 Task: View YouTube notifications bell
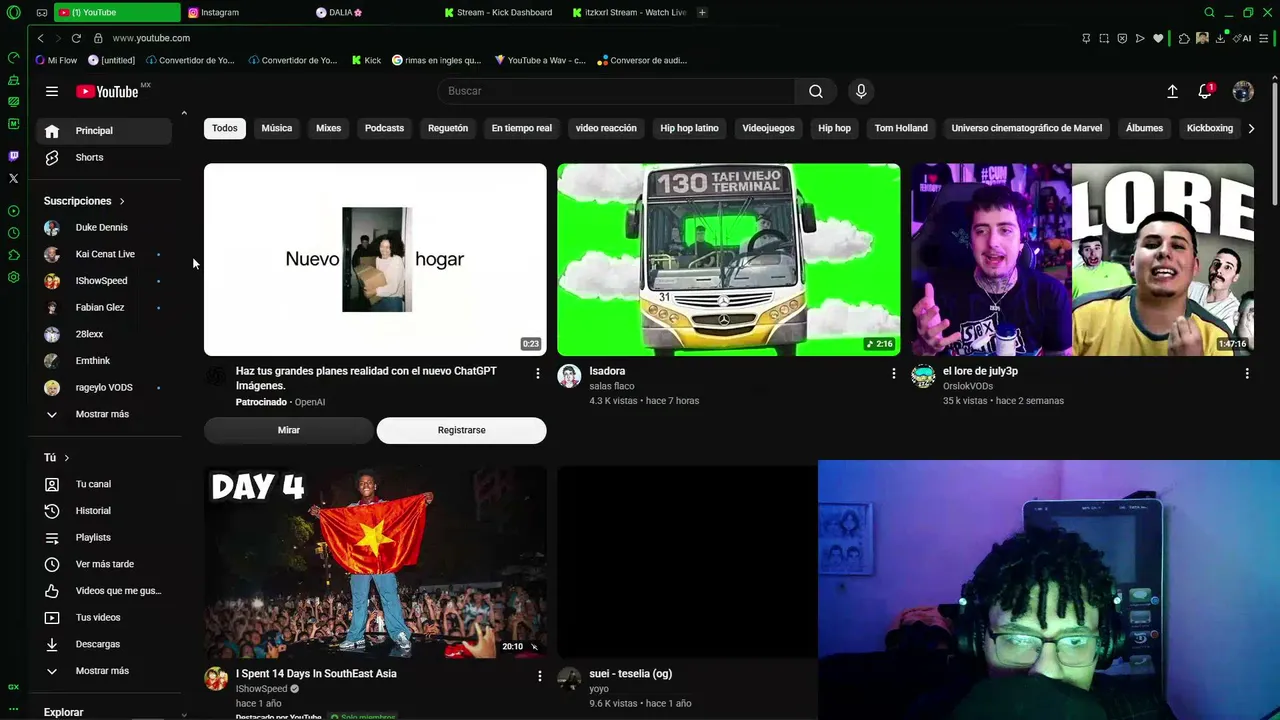pyautogui.click(x=1205, y=91)
